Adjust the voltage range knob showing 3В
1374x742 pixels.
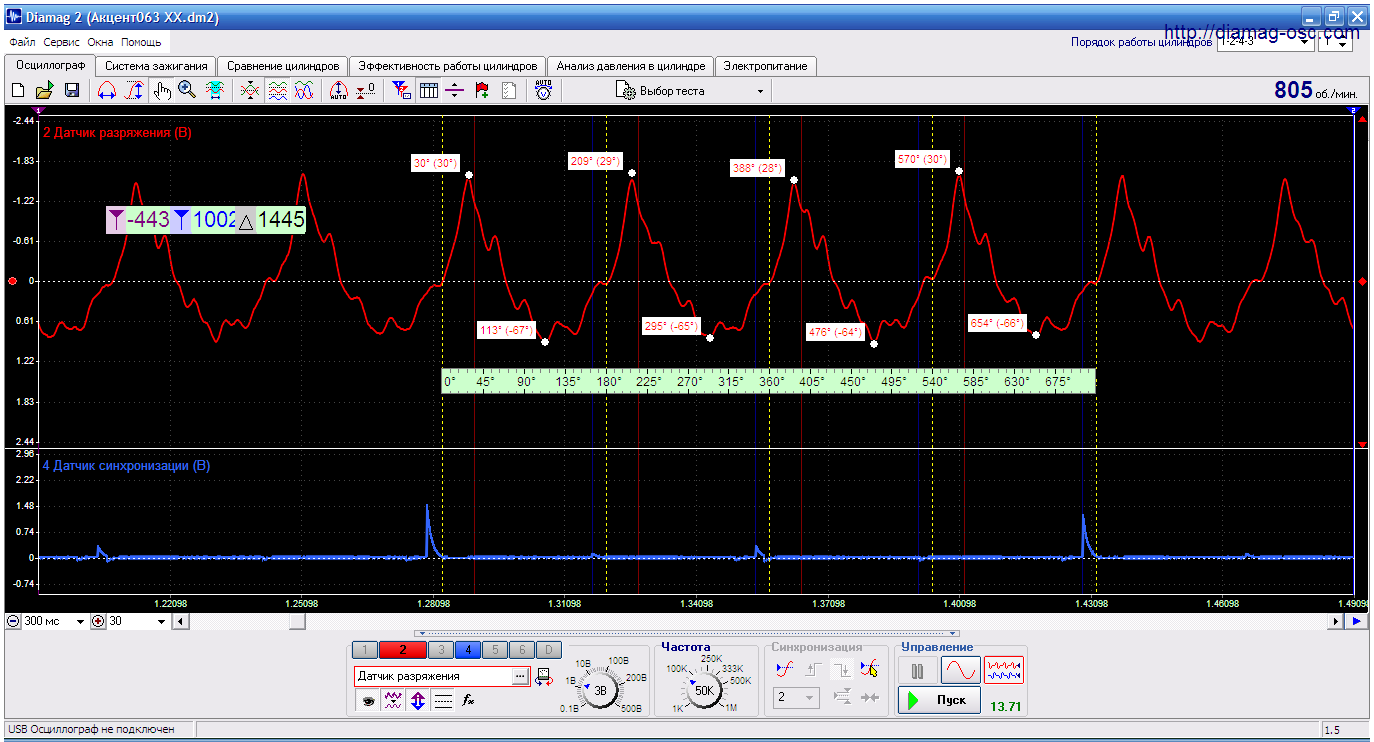click(600, 689)
